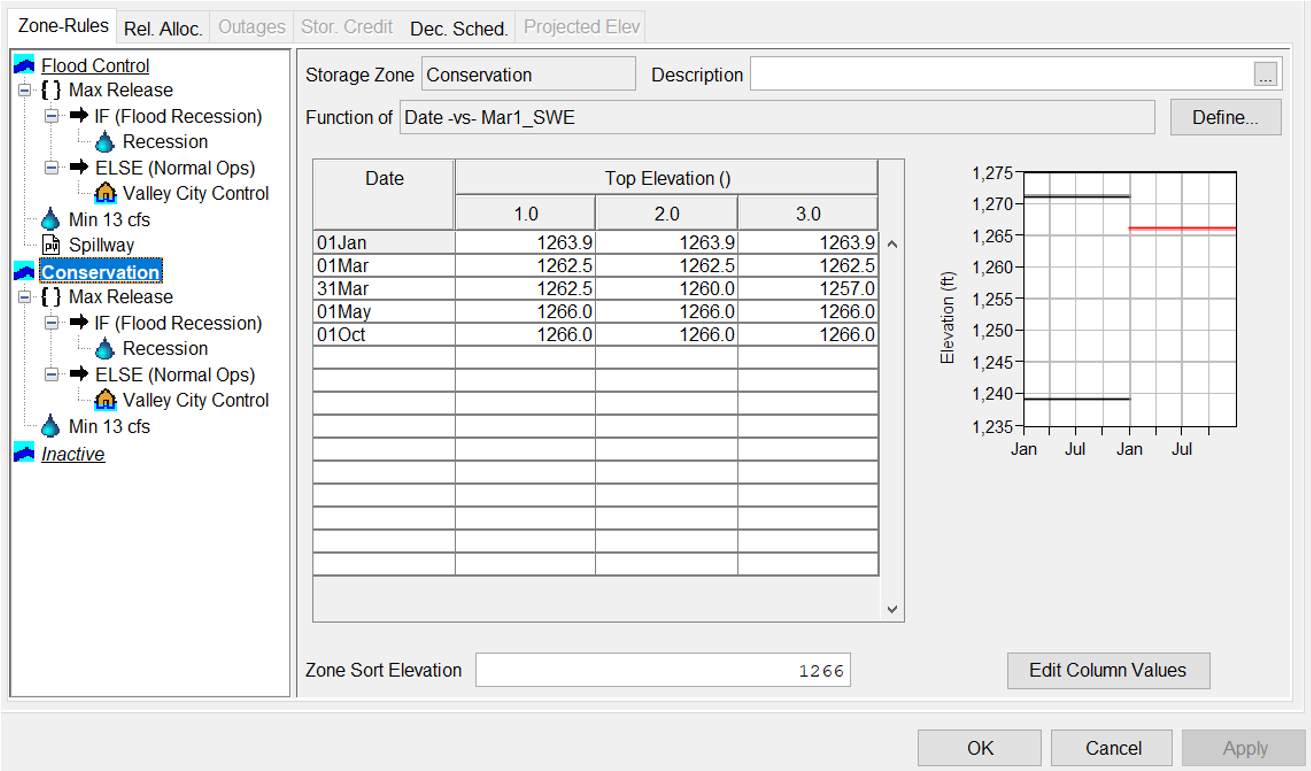Open the Dec. Sched. tab
This screenshot has height=771, width=1311.
tap(458, 28)
